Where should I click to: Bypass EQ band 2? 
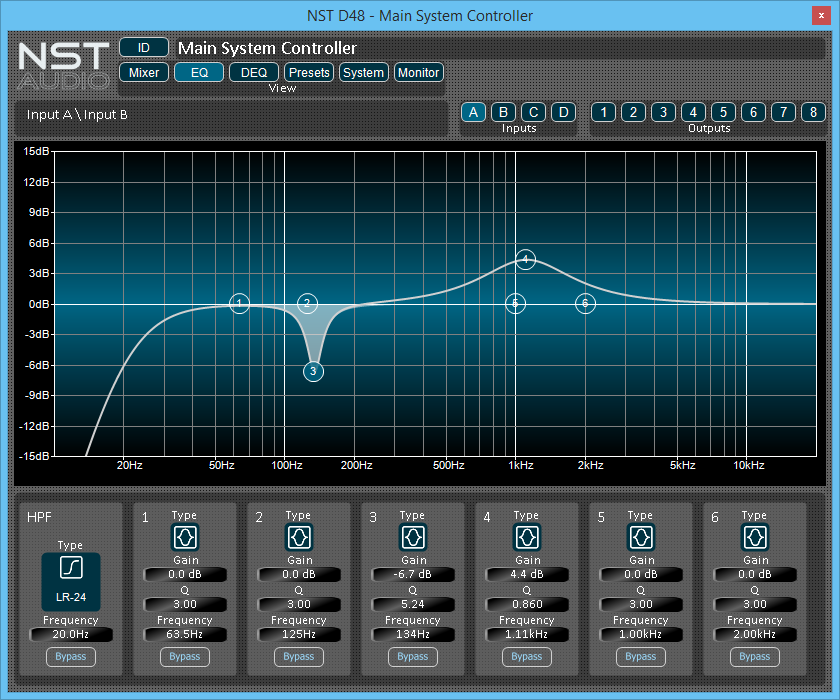click(x=299, y=657)
